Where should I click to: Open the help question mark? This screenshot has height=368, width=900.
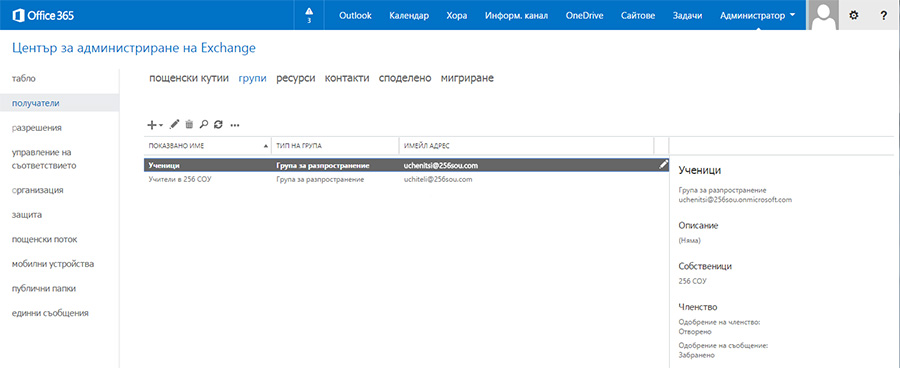883,16
